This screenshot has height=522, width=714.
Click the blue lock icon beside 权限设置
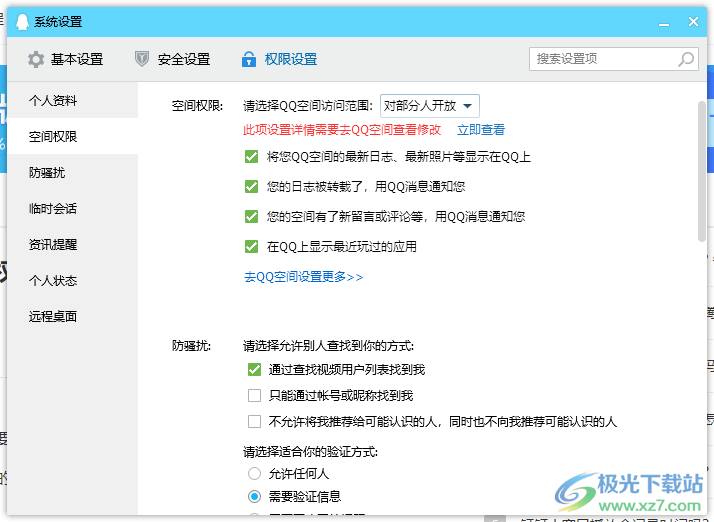pyautogui.click(x=249, y=59)
